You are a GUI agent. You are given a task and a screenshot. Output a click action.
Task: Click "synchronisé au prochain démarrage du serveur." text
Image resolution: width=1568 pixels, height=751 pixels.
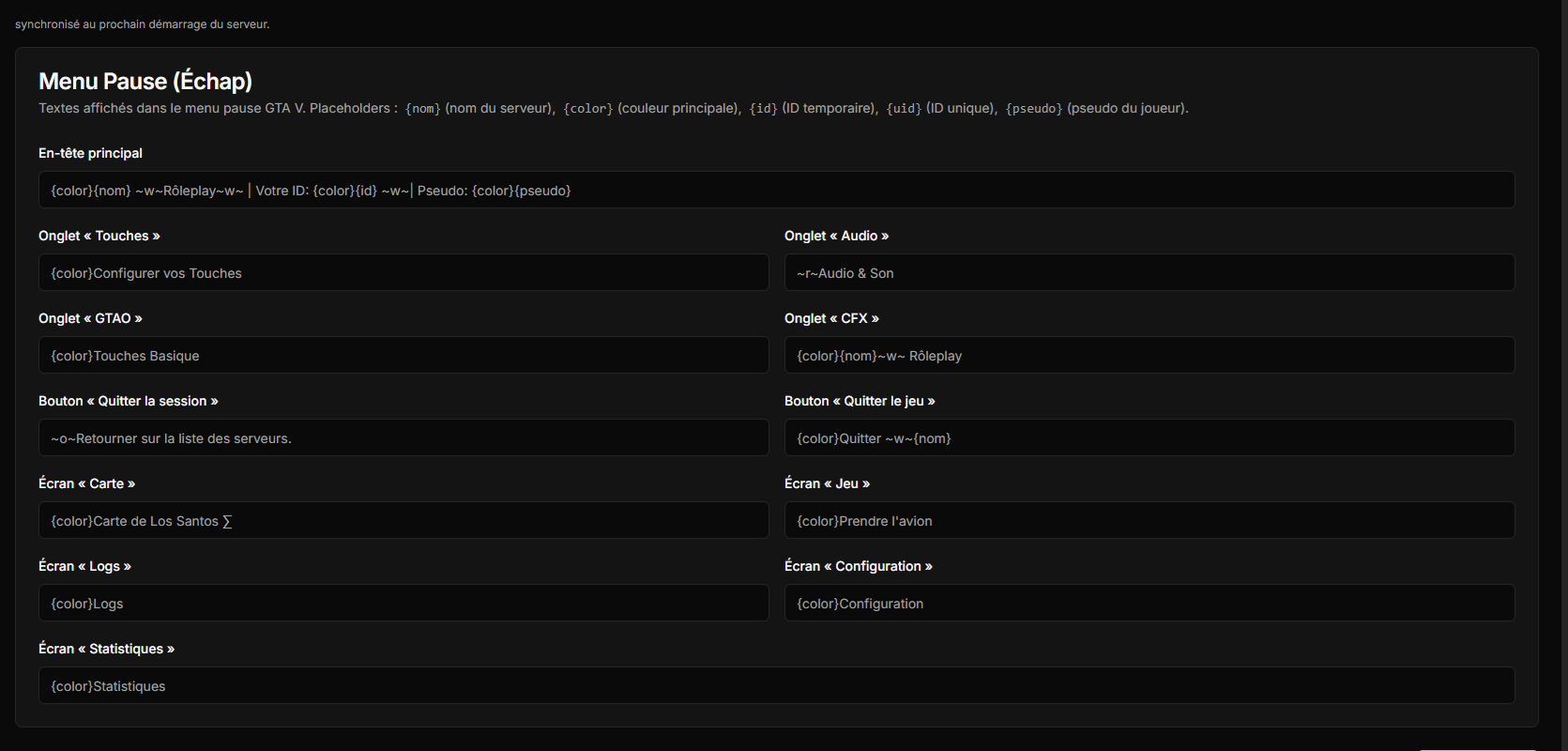pos(143,24)
